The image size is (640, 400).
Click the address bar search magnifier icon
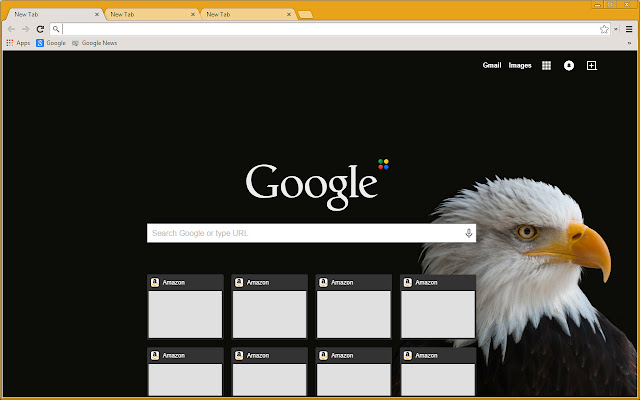56,29
